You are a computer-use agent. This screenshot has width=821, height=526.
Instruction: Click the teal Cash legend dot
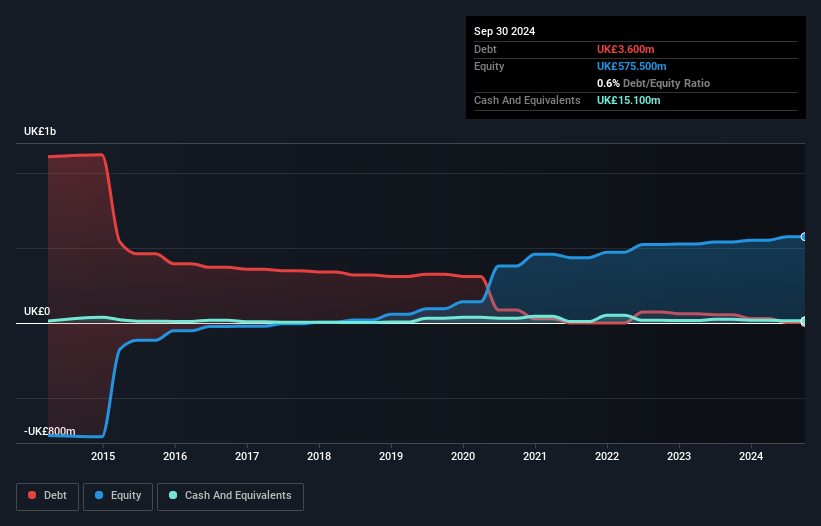pyautogui.click(x=173, y=495)
